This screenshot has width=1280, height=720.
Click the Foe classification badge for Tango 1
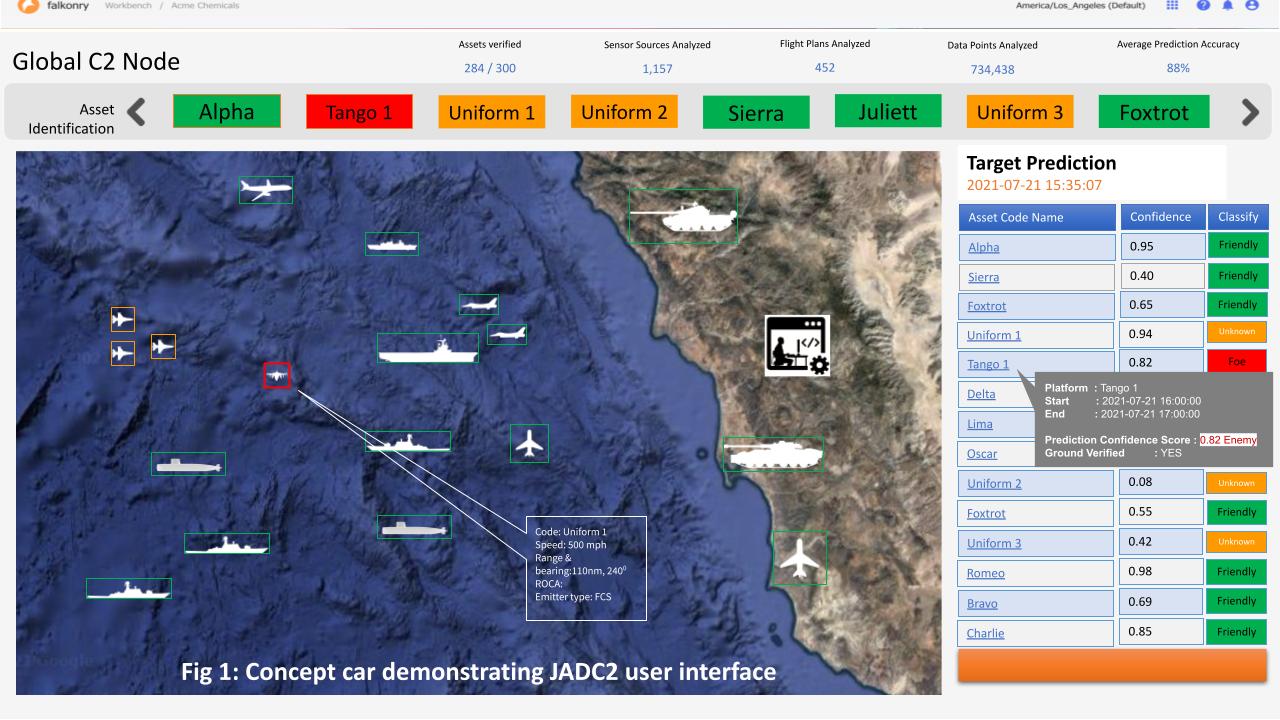(1237, 362)
